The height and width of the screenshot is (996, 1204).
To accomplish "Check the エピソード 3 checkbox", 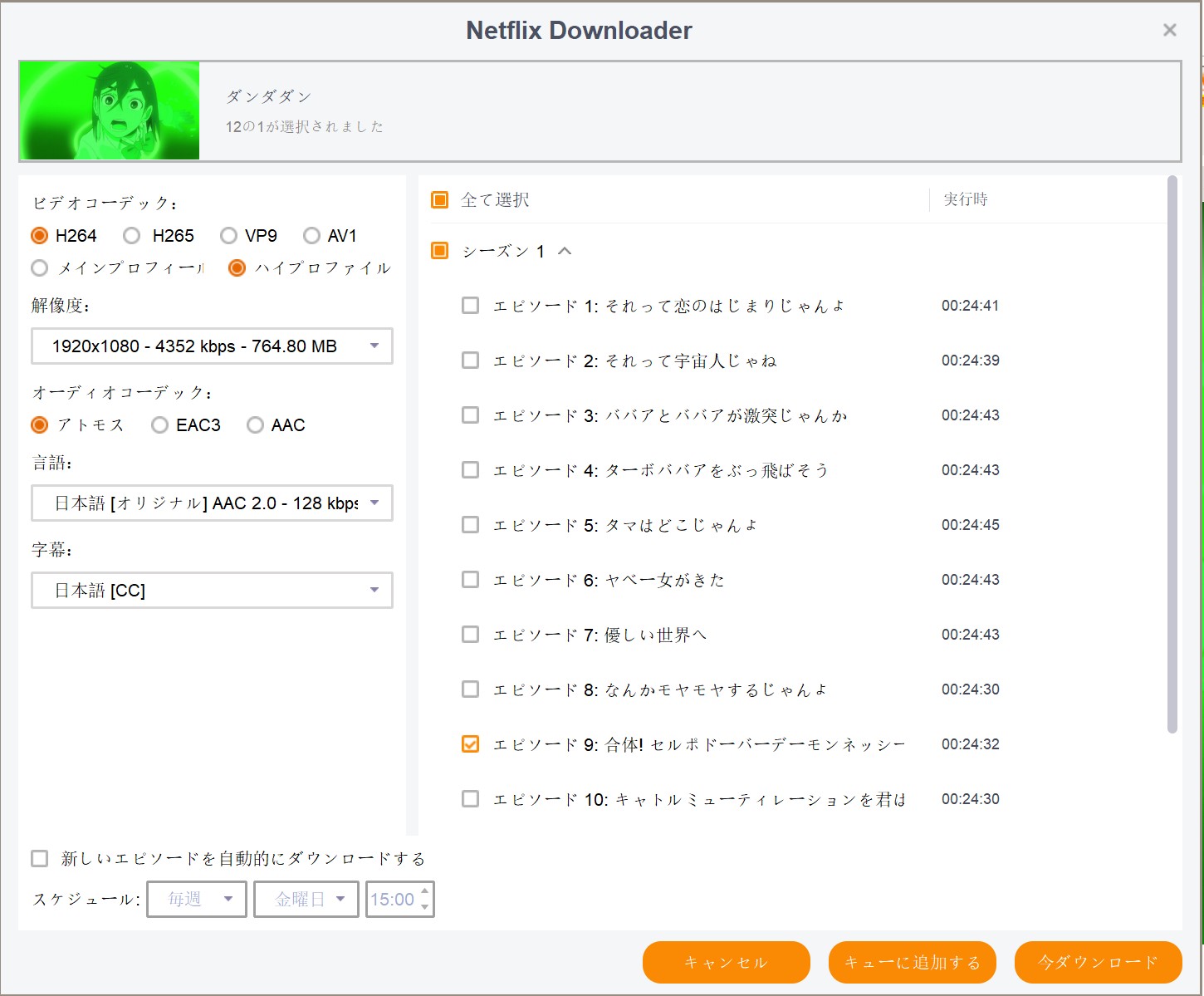I will tap(470, 415).
